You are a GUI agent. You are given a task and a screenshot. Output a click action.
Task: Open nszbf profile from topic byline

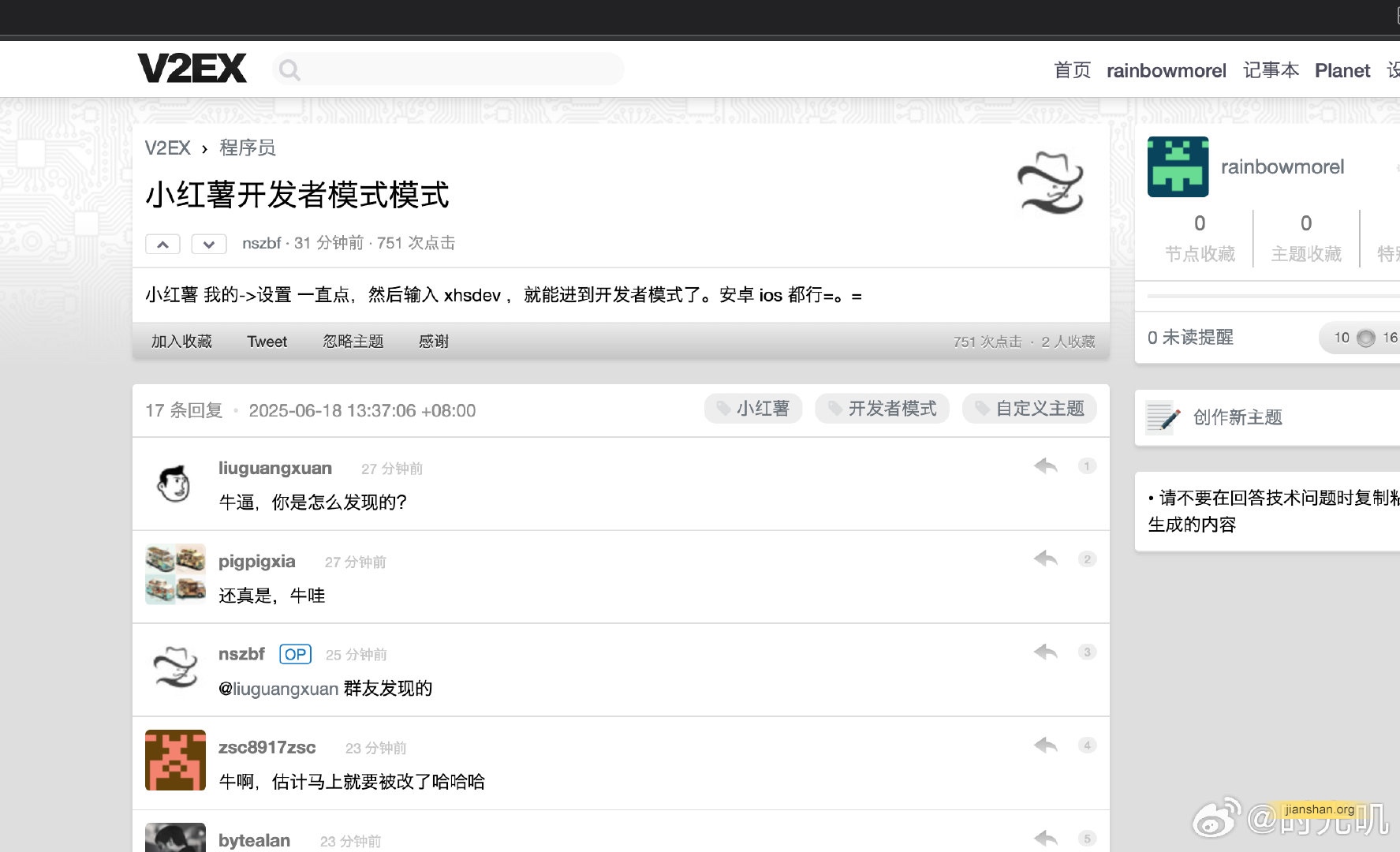(262, 243)
